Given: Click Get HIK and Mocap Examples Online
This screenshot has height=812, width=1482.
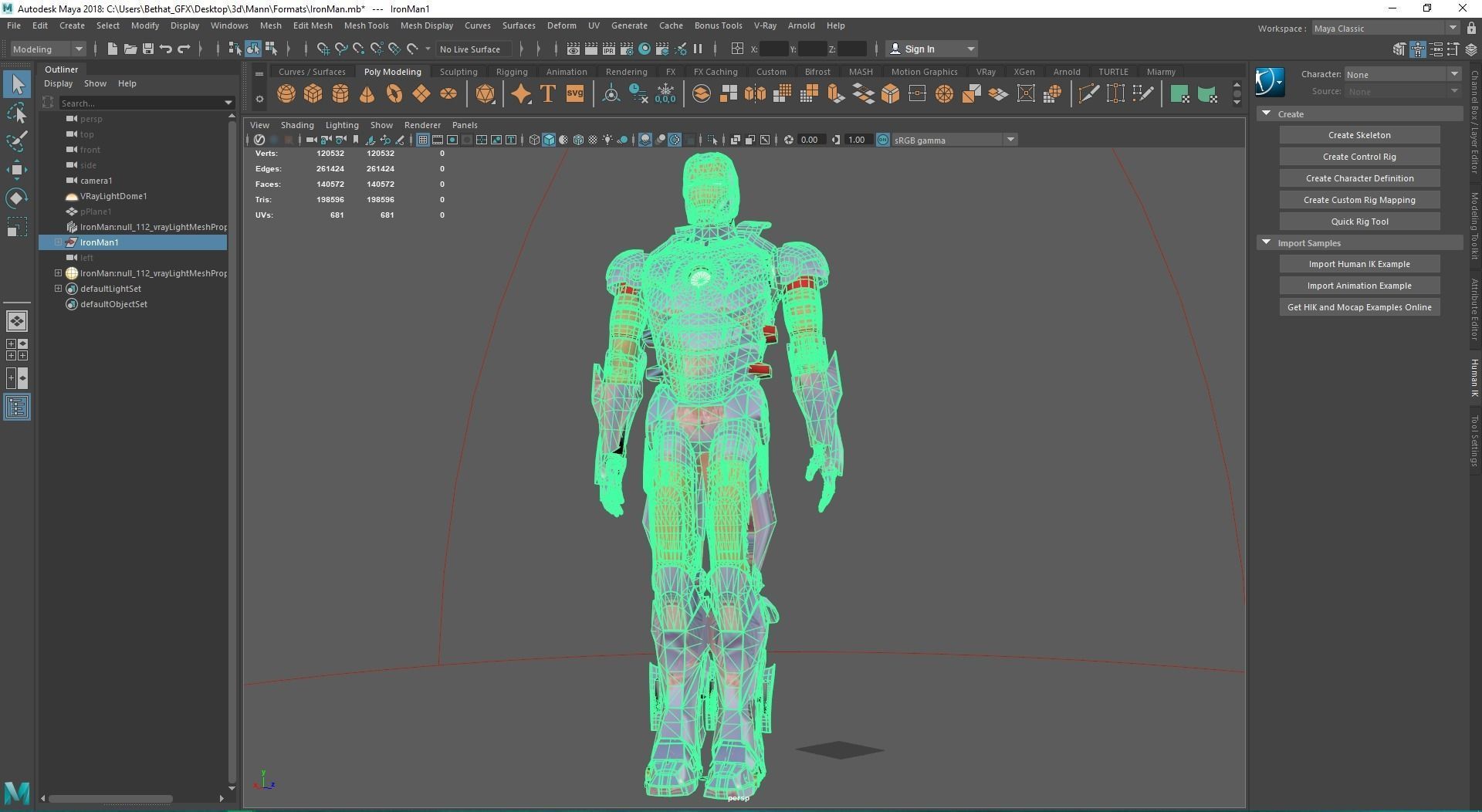Looking at the screenshot, I should click(1359, 307).
